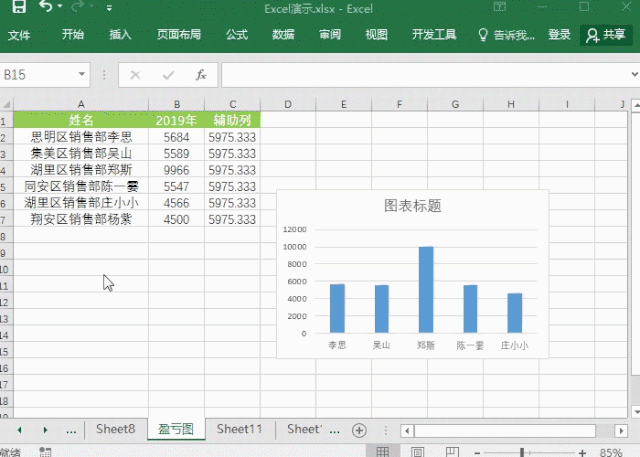Switch to Sheet11 tab
This screenshot has height=457, width=640.
[x=239, y=429]
